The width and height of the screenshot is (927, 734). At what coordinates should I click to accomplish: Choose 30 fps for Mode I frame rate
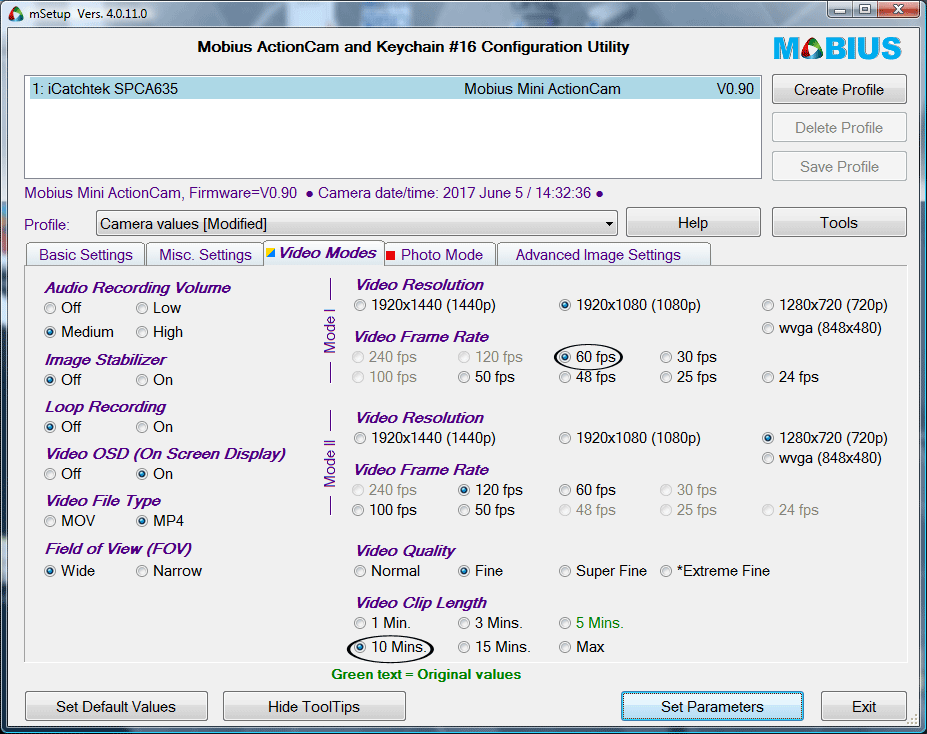pyautogui.click(x=688, y=357)
